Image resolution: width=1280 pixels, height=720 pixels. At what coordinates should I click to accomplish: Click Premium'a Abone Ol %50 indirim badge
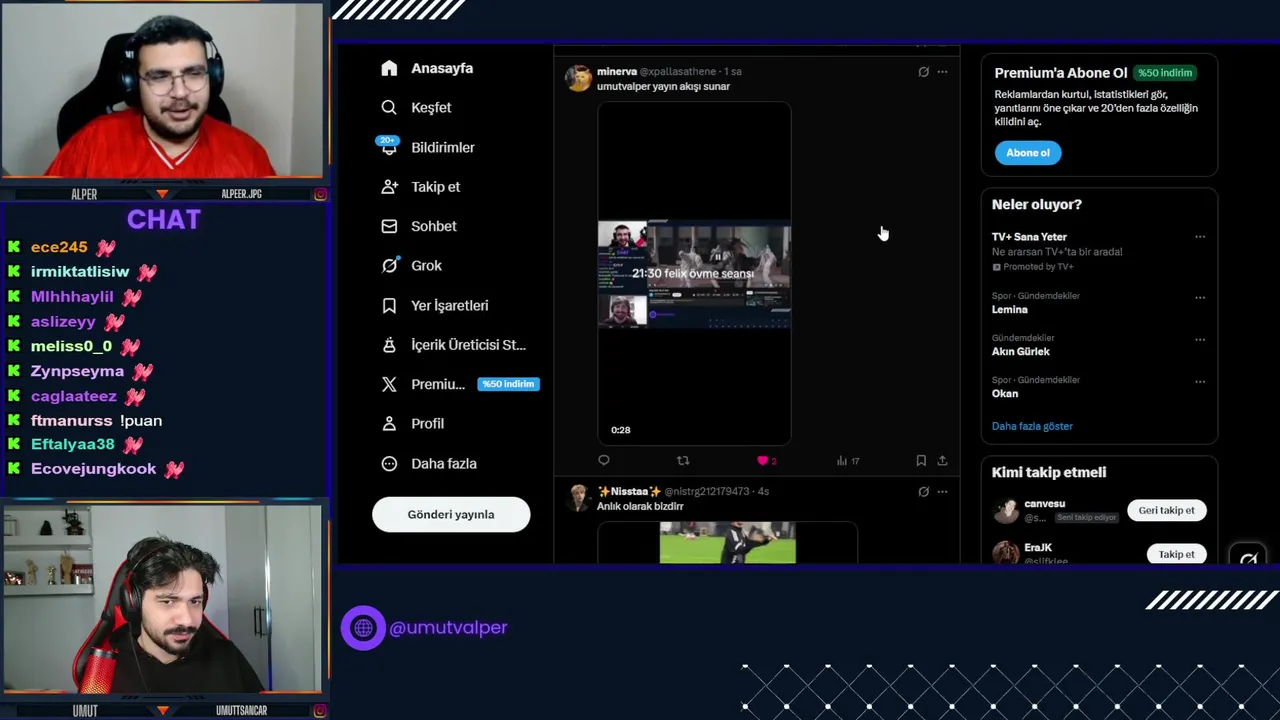1165,73
